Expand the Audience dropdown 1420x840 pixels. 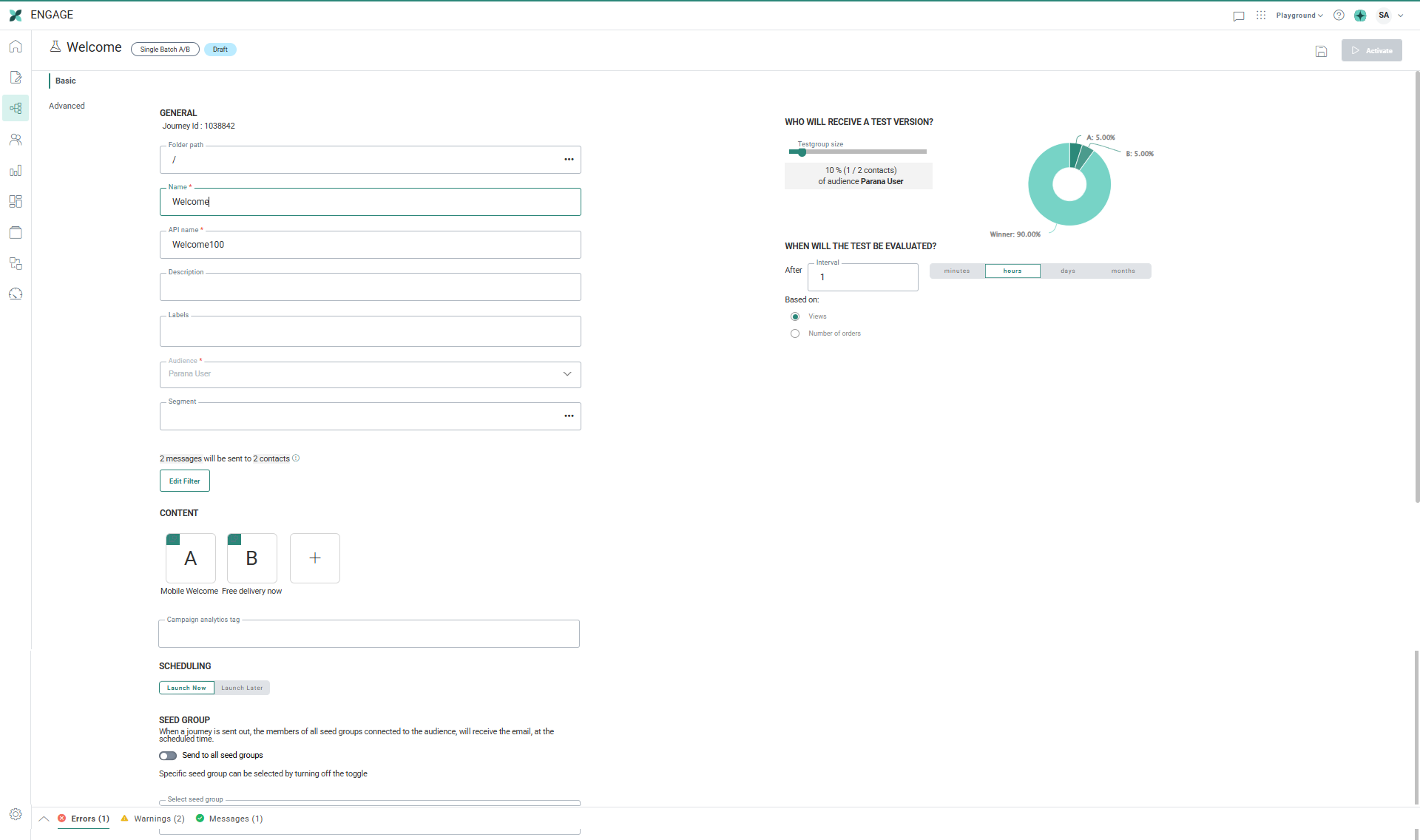567,374
